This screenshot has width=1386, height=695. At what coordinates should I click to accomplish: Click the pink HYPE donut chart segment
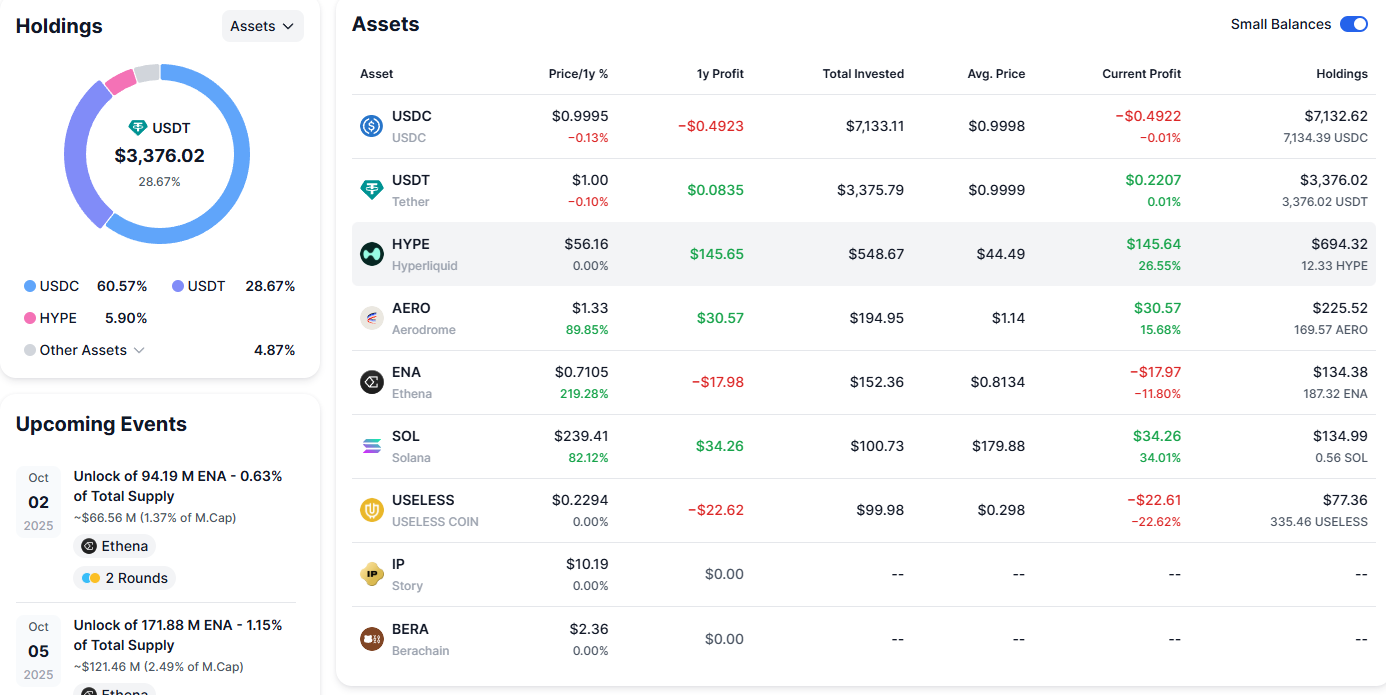point(121,81)
